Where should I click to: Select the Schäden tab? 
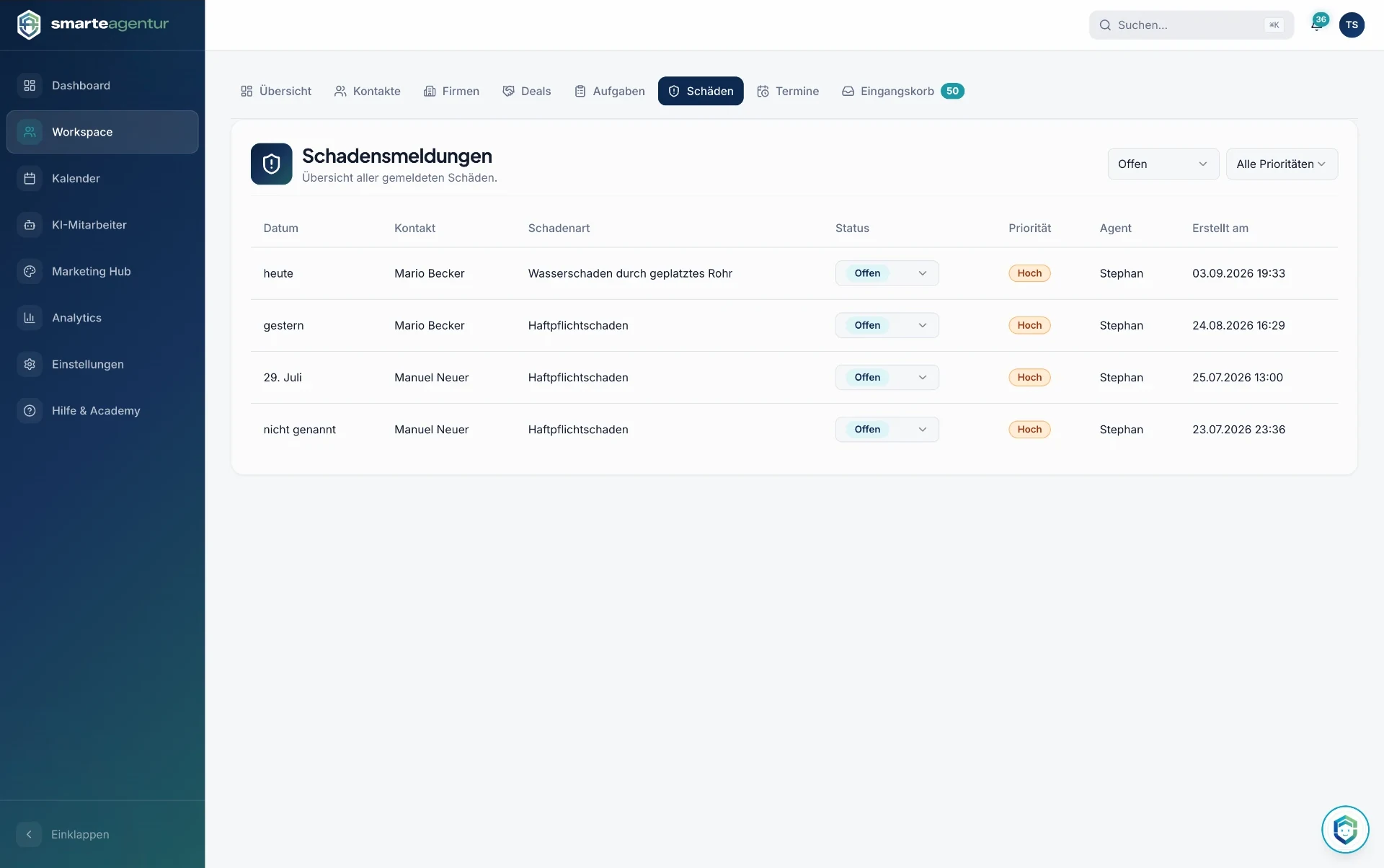tap(701, 91)
